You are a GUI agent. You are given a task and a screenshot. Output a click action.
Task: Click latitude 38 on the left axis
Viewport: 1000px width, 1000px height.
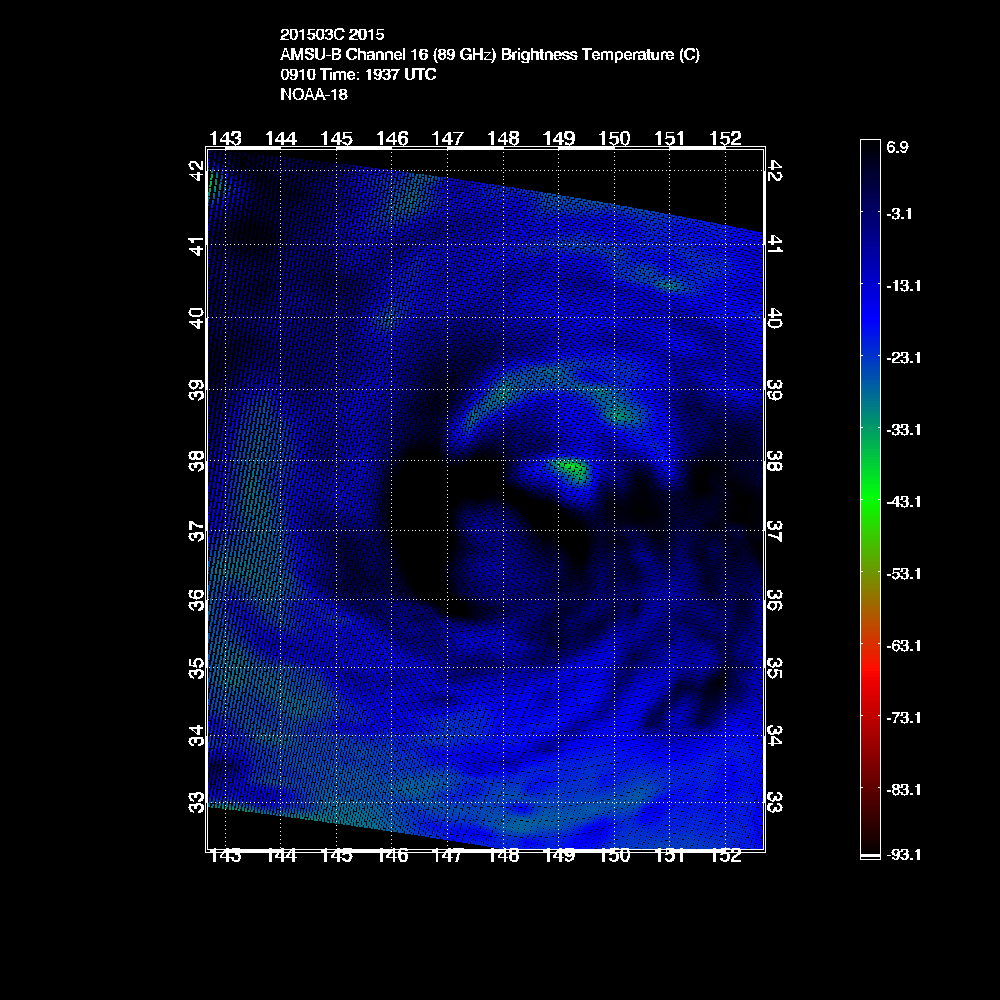[197, 460]
